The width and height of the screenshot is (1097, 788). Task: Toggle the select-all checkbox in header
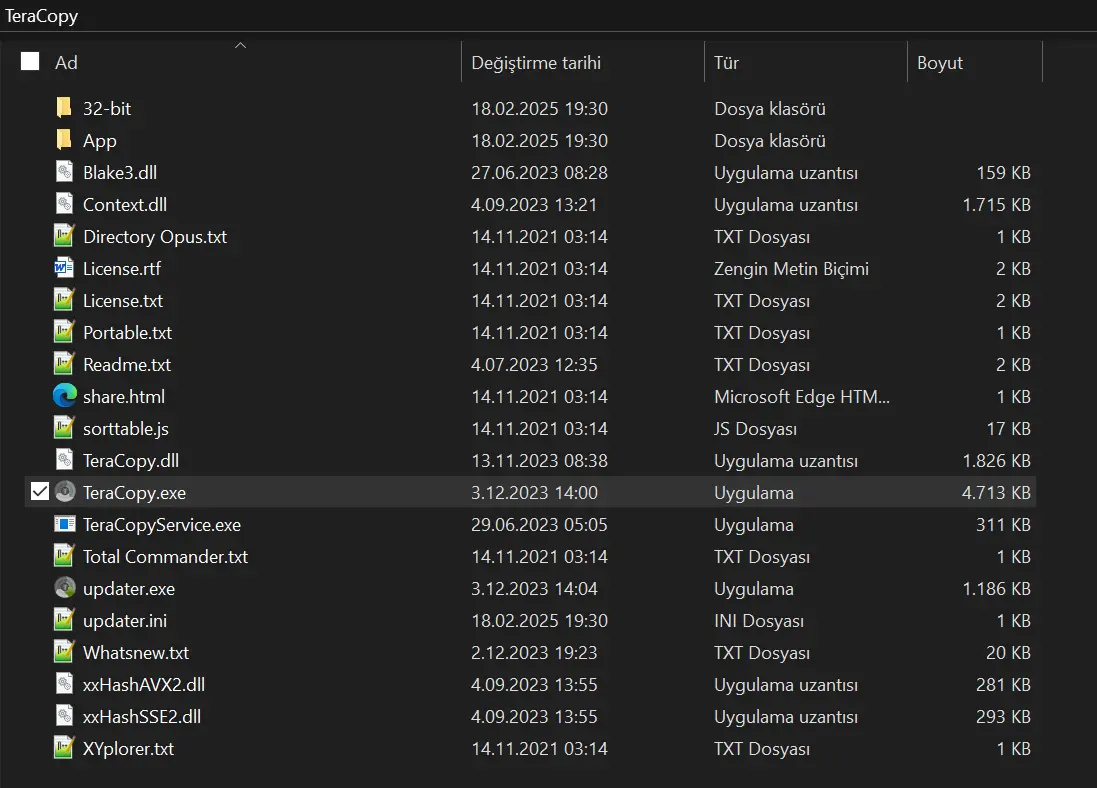point(30,62)
